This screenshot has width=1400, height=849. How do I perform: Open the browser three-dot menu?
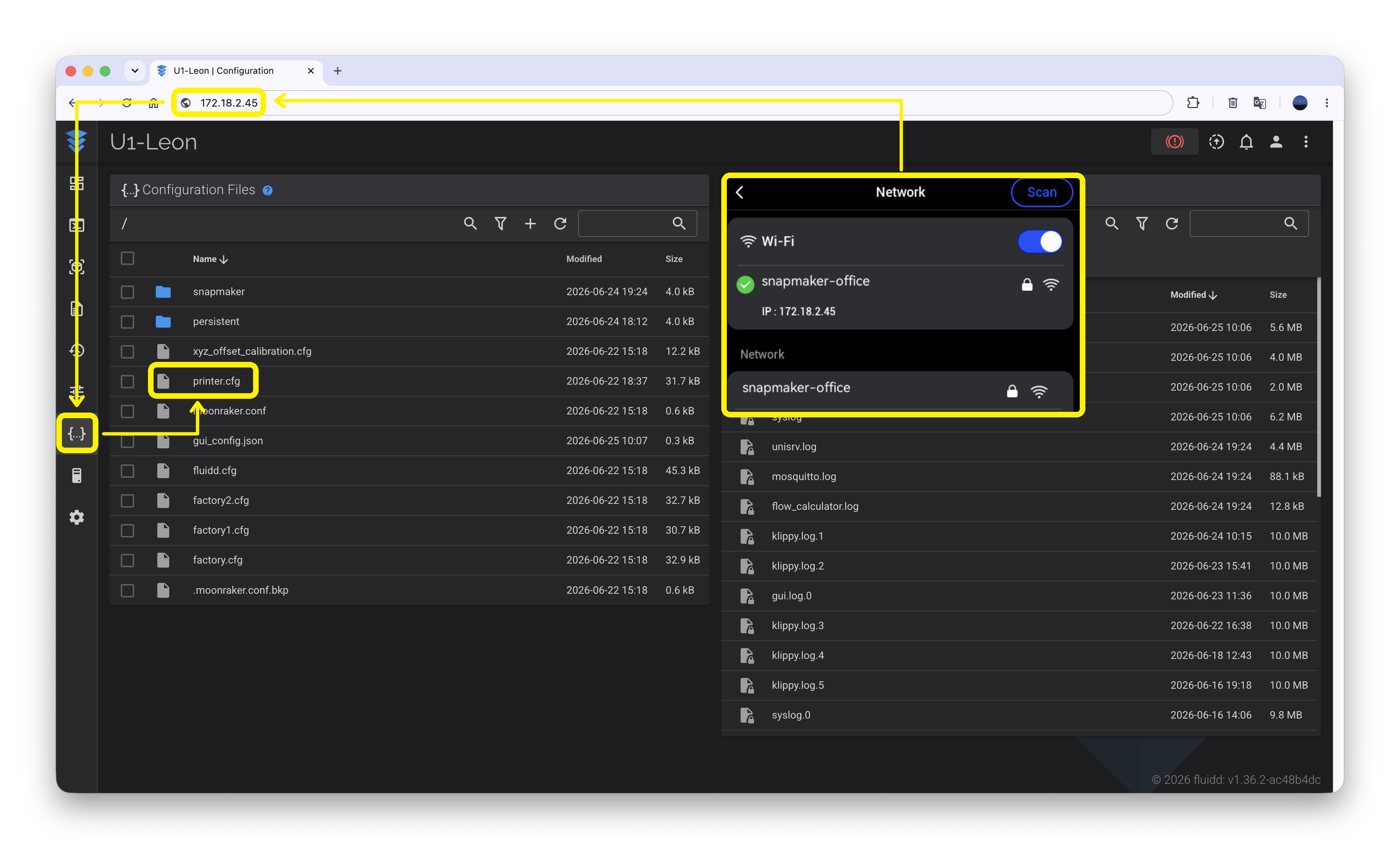[x=1327, y=103]
